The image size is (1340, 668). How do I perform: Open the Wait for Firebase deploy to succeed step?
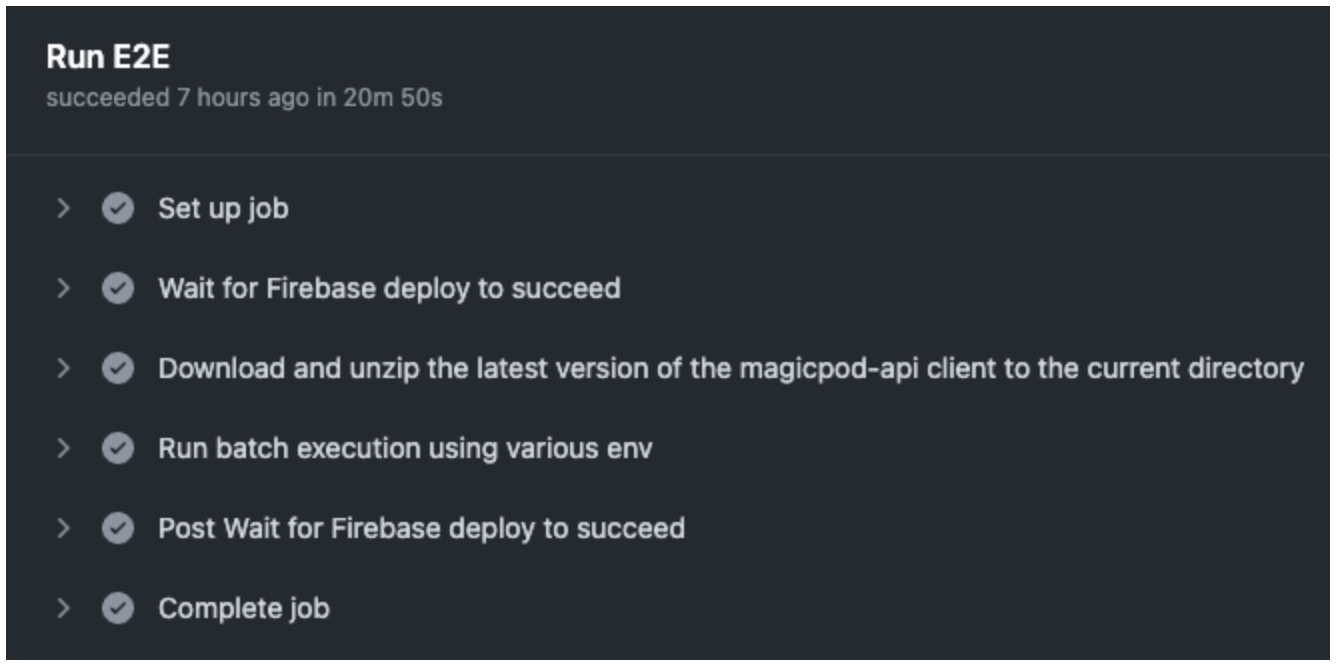click(389, 289)
